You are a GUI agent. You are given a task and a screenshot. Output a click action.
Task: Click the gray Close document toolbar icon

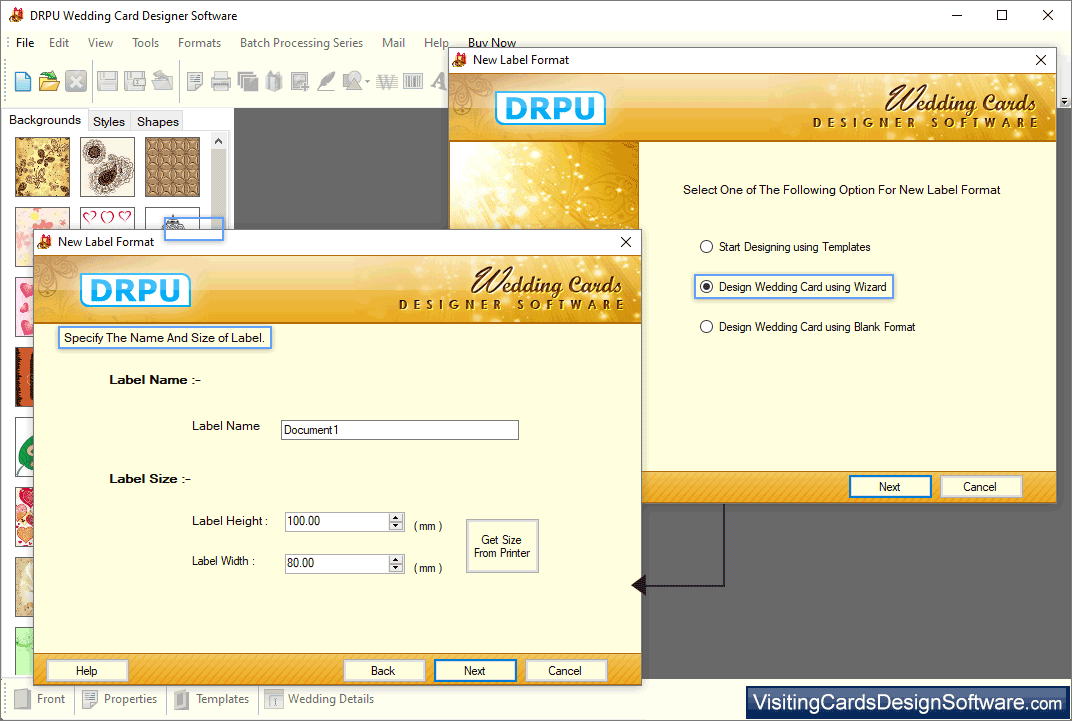(x=76, y=81)
